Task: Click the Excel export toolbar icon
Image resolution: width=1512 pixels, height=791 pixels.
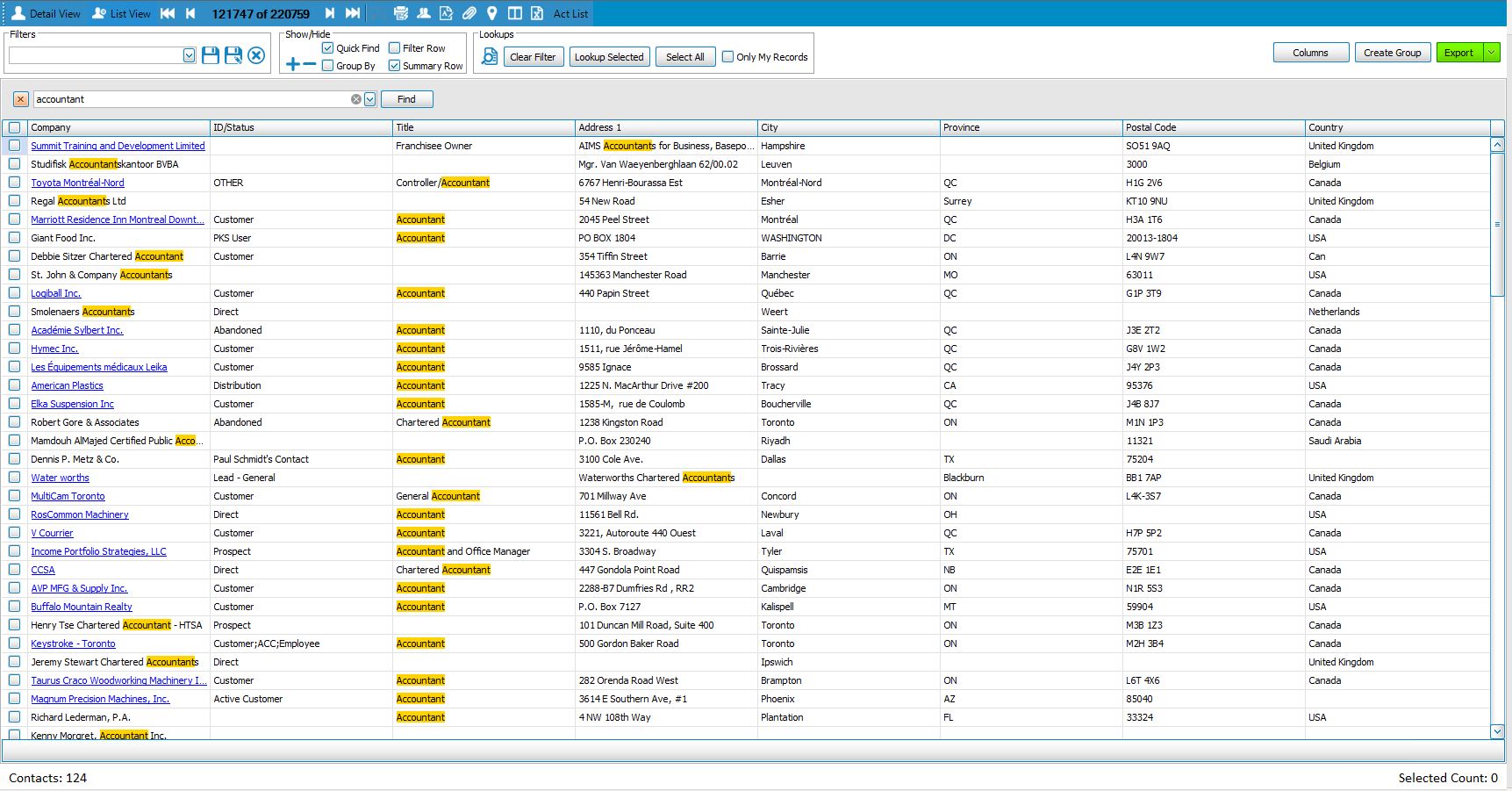Action: (x=537, y=13)
